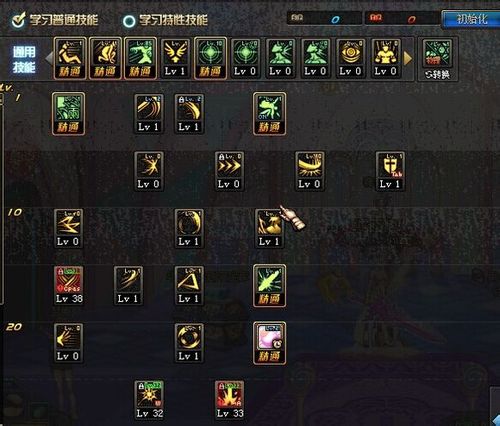Toggle the green ON passive skill icon
500x426 pixels.
pyautogui.click(x=269, y=114)
